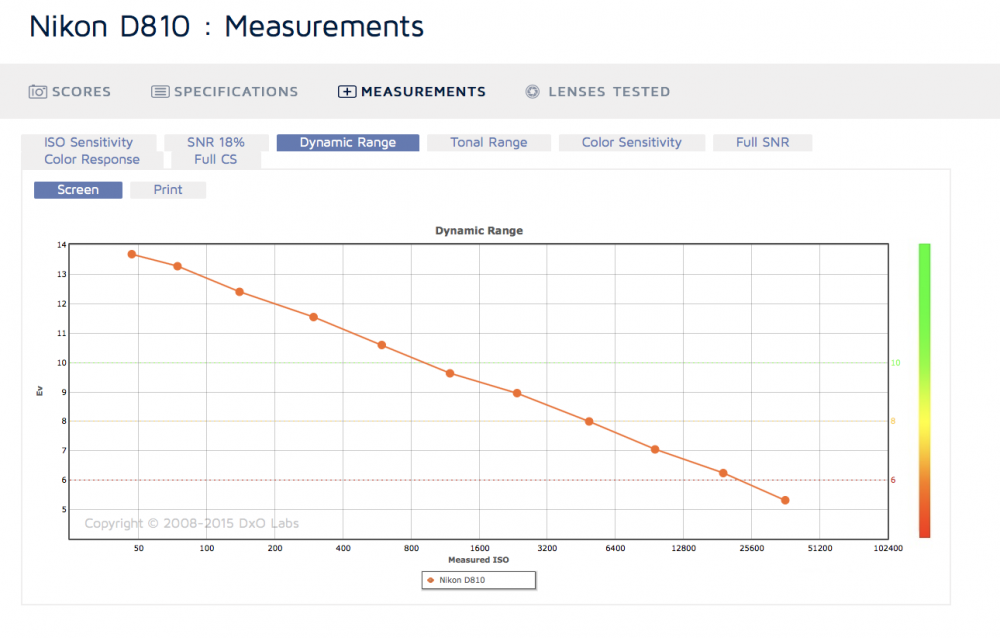Click the Scores camera icon
This screenshot has width=1000, height=638.
tap(38, 92)
